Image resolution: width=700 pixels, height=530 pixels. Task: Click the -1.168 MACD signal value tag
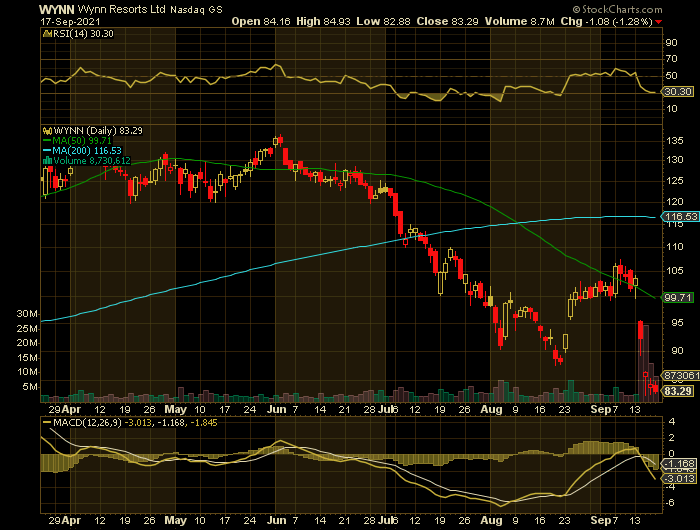(679, 464)
